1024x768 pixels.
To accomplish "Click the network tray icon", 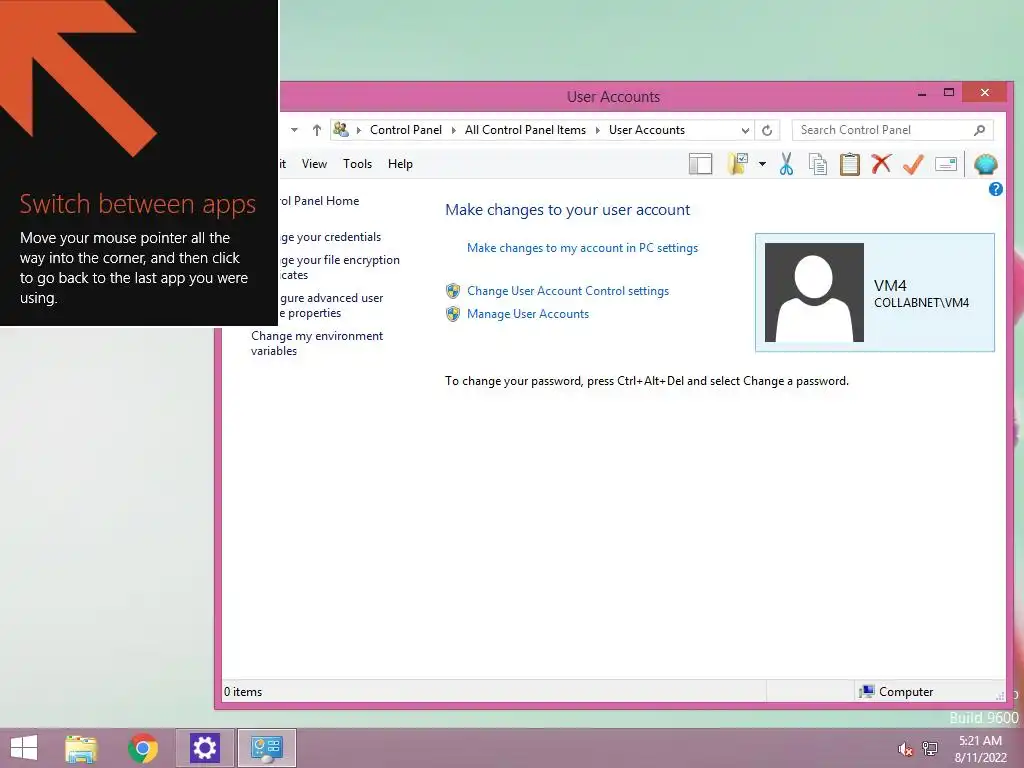I will tap(930, 748).
